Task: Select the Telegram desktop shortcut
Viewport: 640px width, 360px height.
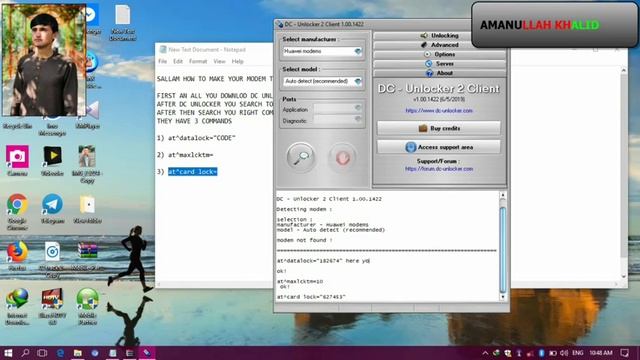Action: (52, 209)
